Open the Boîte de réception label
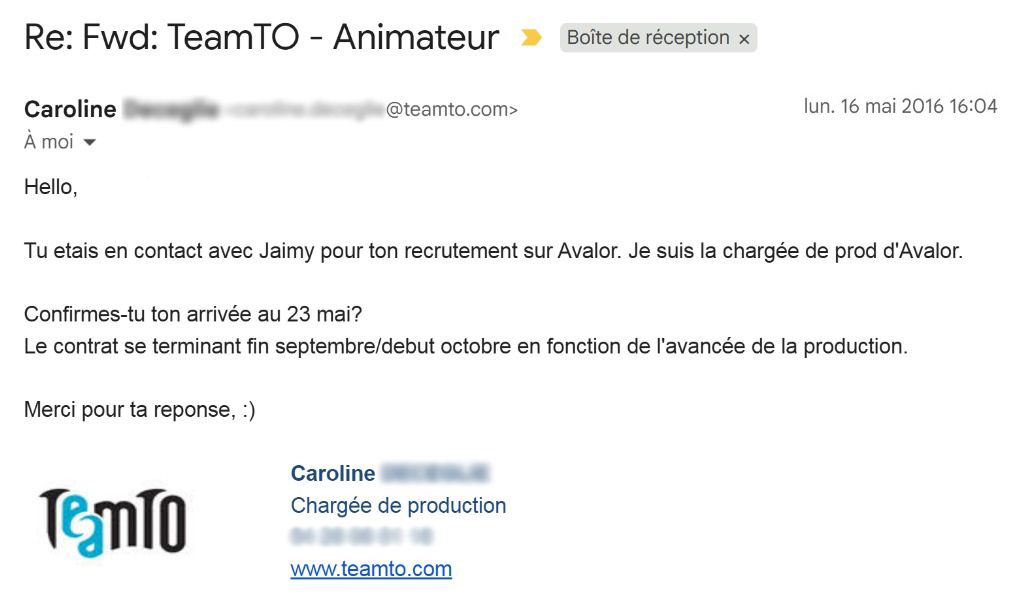The height and width of the screenshot is (606, 1021). click(648, 38)
